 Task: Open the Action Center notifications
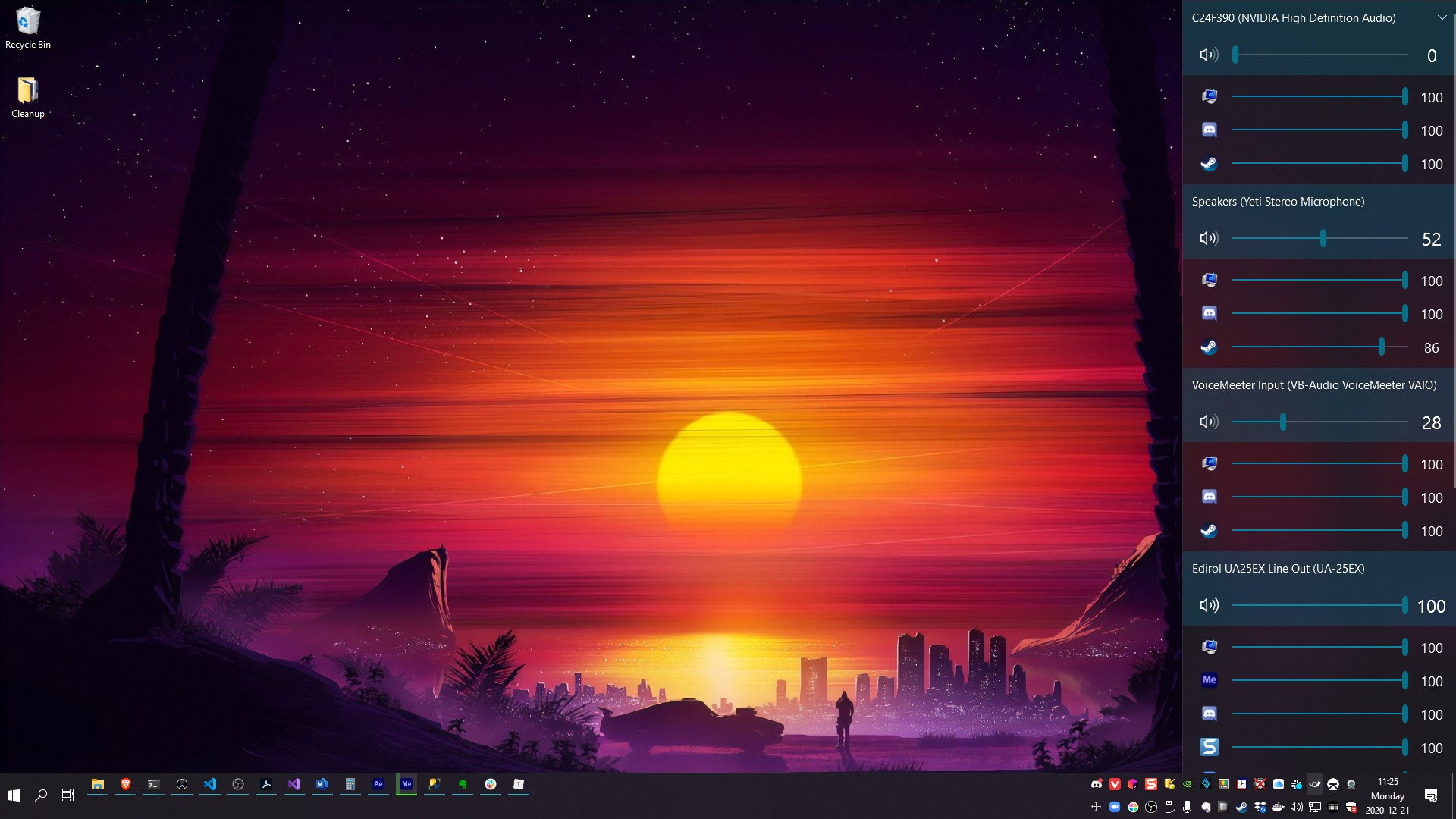[1431, 795]
